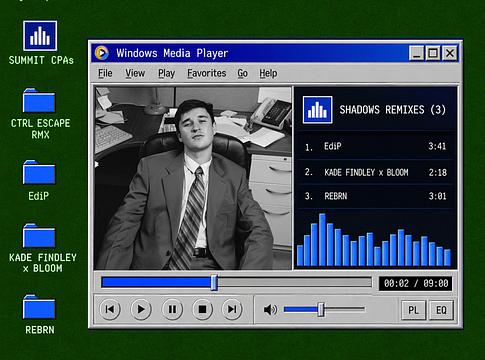Toggle the EQ equalizer button
Screen dimensions: 485x360
(x=441, y=310)
